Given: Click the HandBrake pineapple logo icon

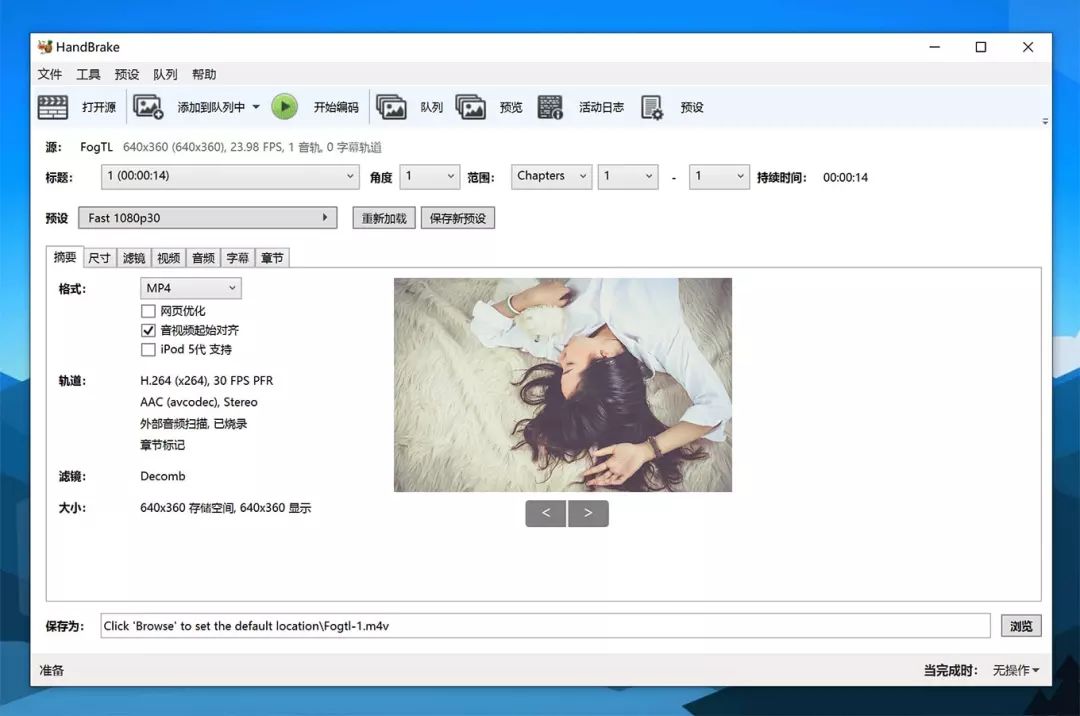Looking at the screenshot, I should 44,46.
